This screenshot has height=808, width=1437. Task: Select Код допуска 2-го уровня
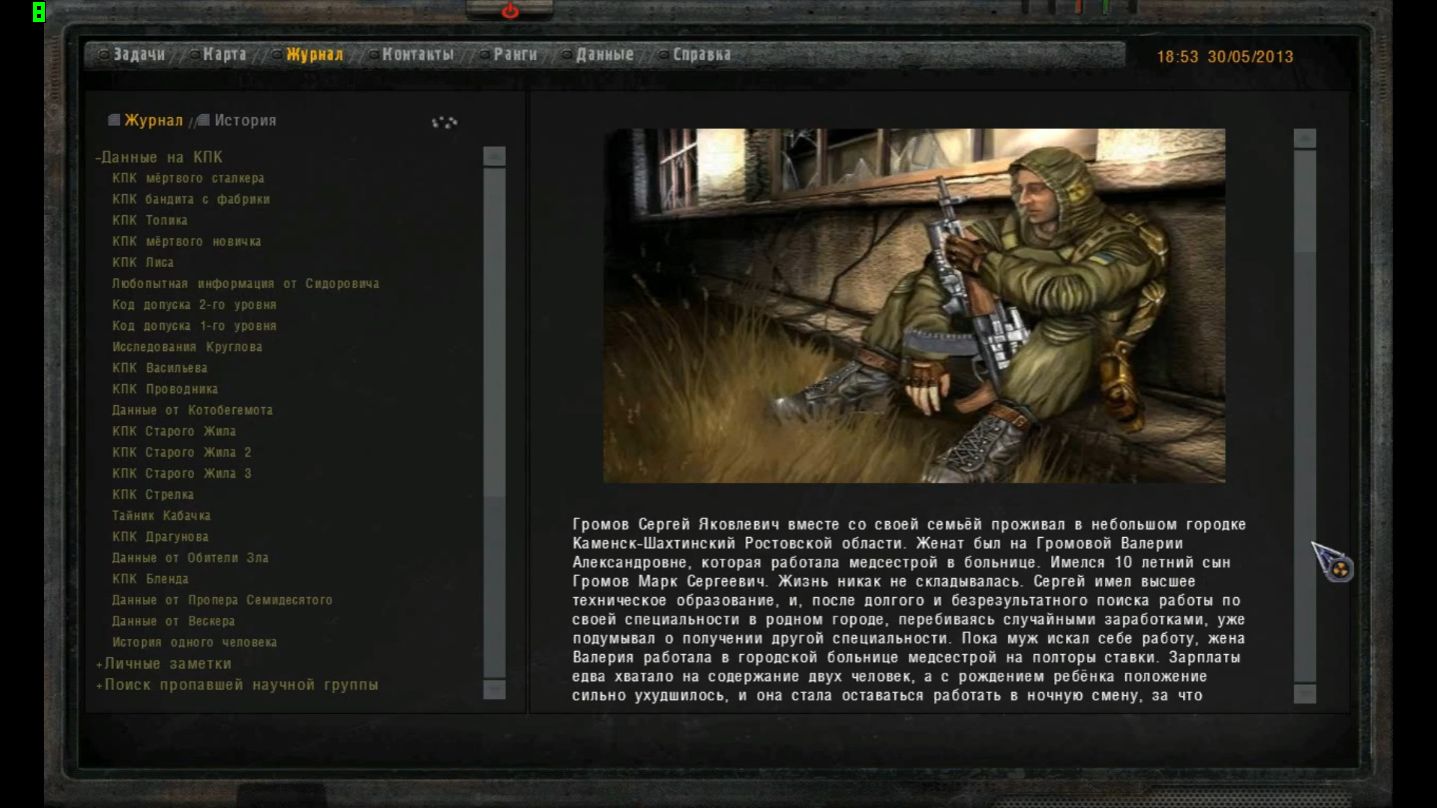194,304
